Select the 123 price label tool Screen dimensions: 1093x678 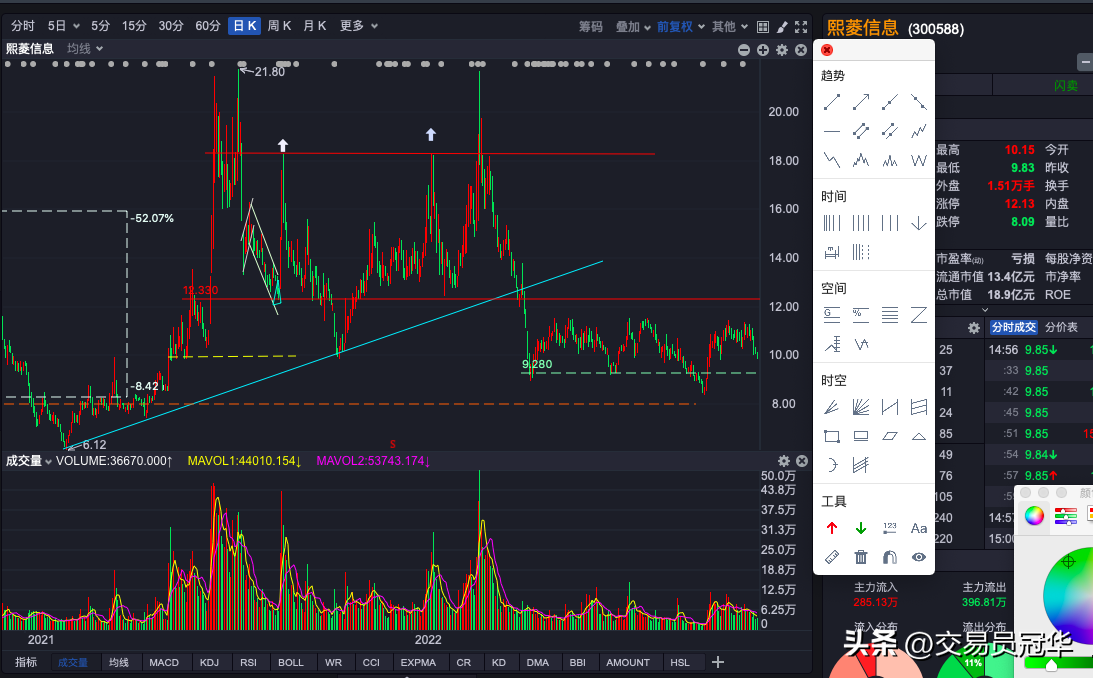(x=889, y=528)
